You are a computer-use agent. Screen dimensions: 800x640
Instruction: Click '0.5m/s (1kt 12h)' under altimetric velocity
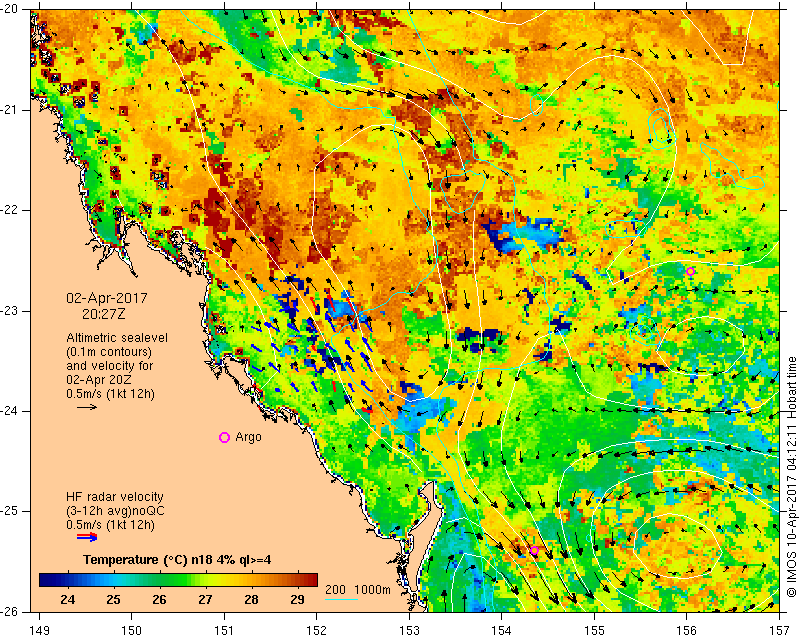tap(110, 394)
